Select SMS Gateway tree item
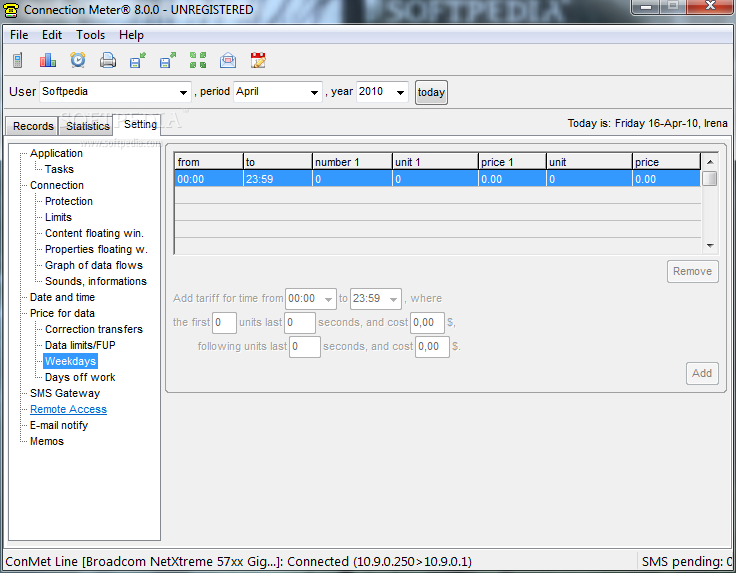736x573 pixels. tap(65, 393)
